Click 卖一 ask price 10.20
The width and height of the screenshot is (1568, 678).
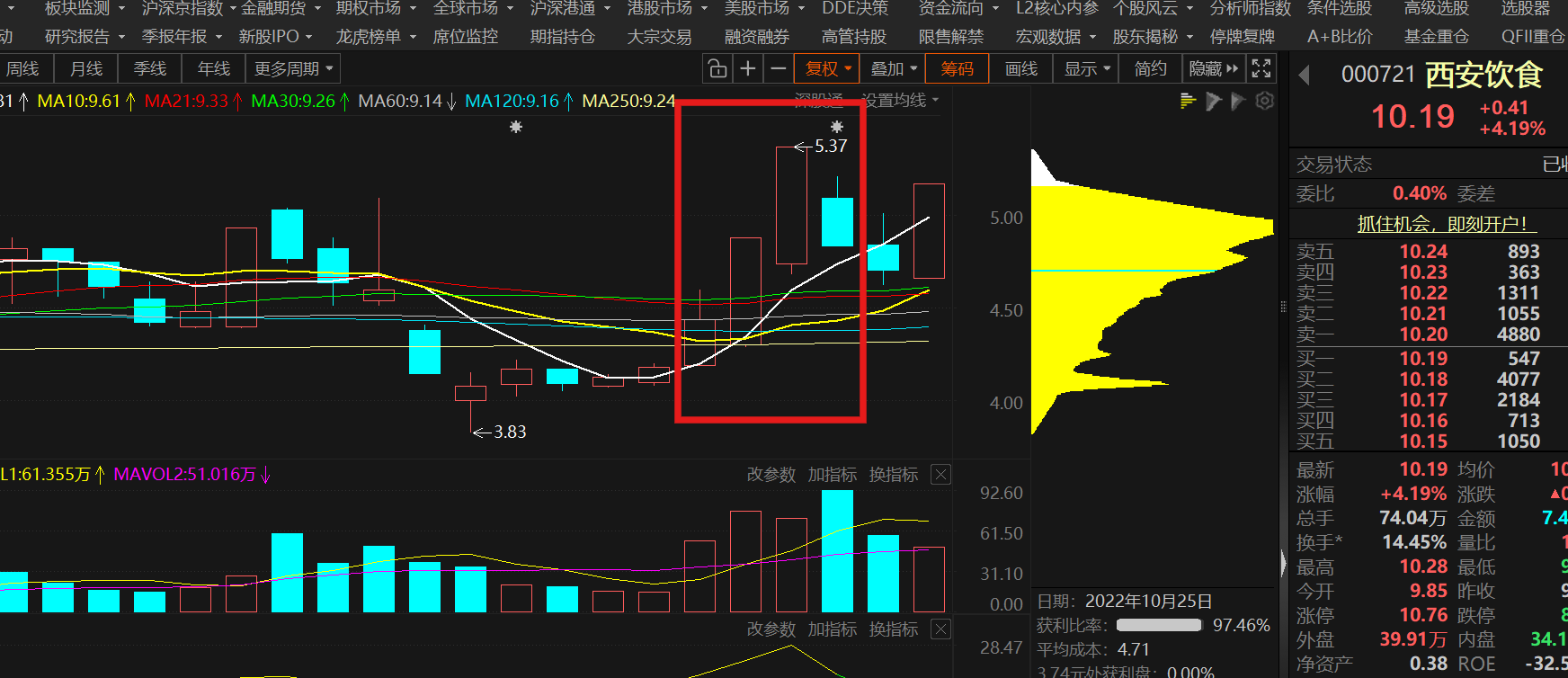click(1423, 335)
